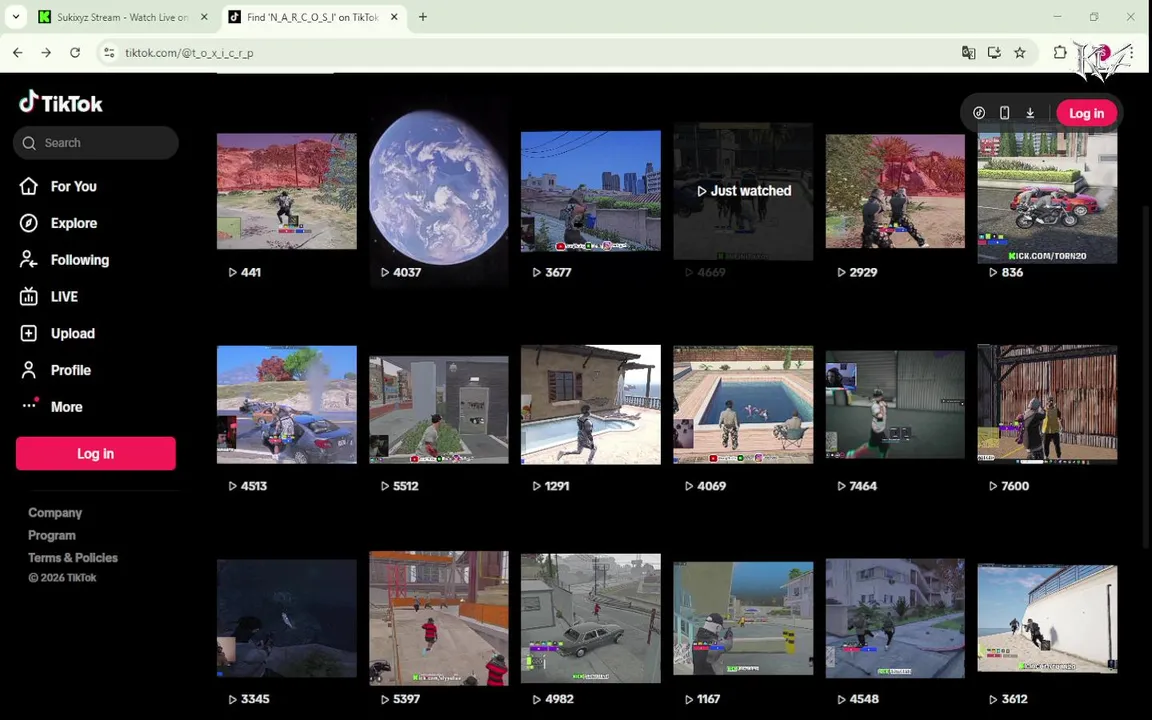Open the beach video with 3612 views
Image resolution: width=1152 pixels, height=720 pixels.
pyautogui.click(x=1047, y=618)
